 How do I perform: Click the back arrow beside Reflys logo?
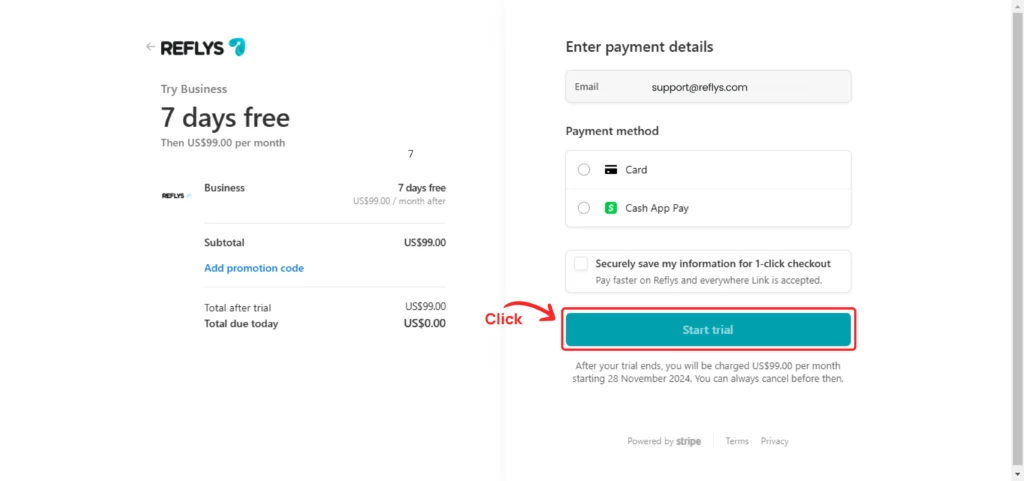(150, 47)
